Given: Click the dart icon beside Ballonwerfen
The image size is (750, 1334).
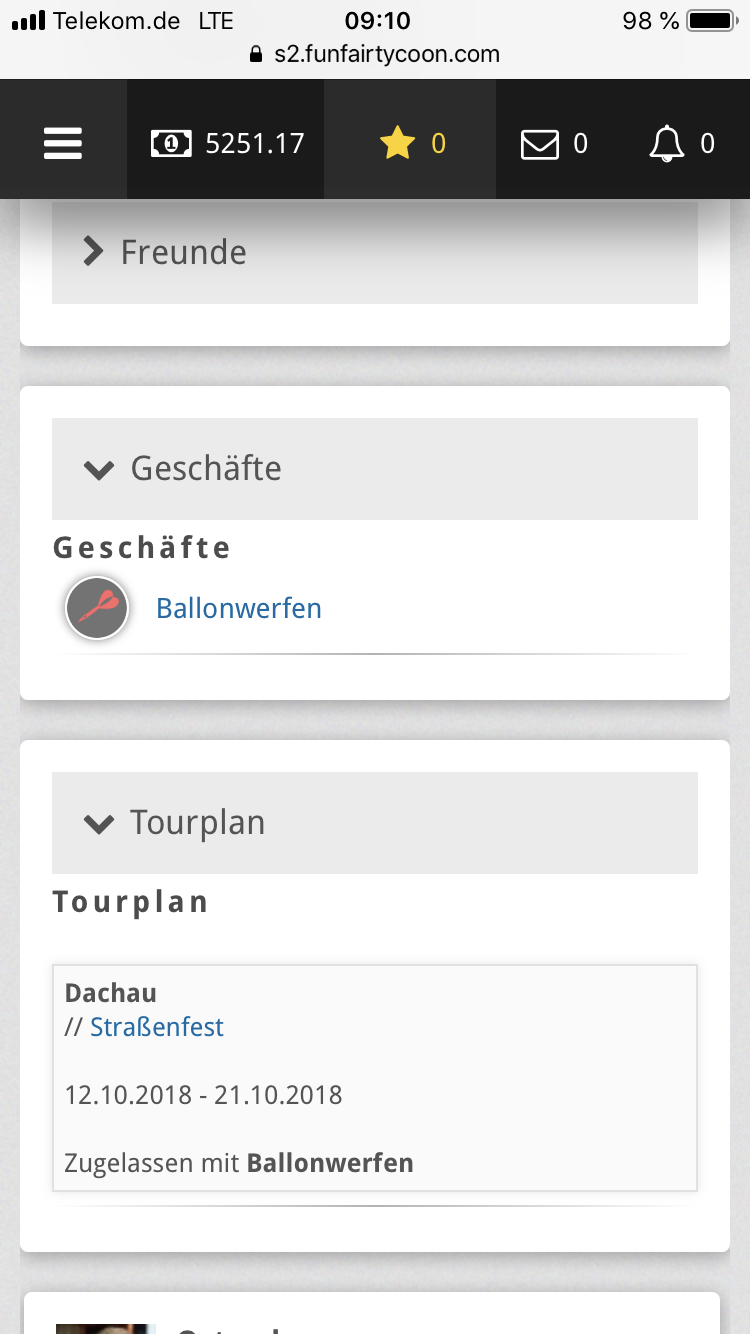Looking at the screenshot, I should click(97, 608).
